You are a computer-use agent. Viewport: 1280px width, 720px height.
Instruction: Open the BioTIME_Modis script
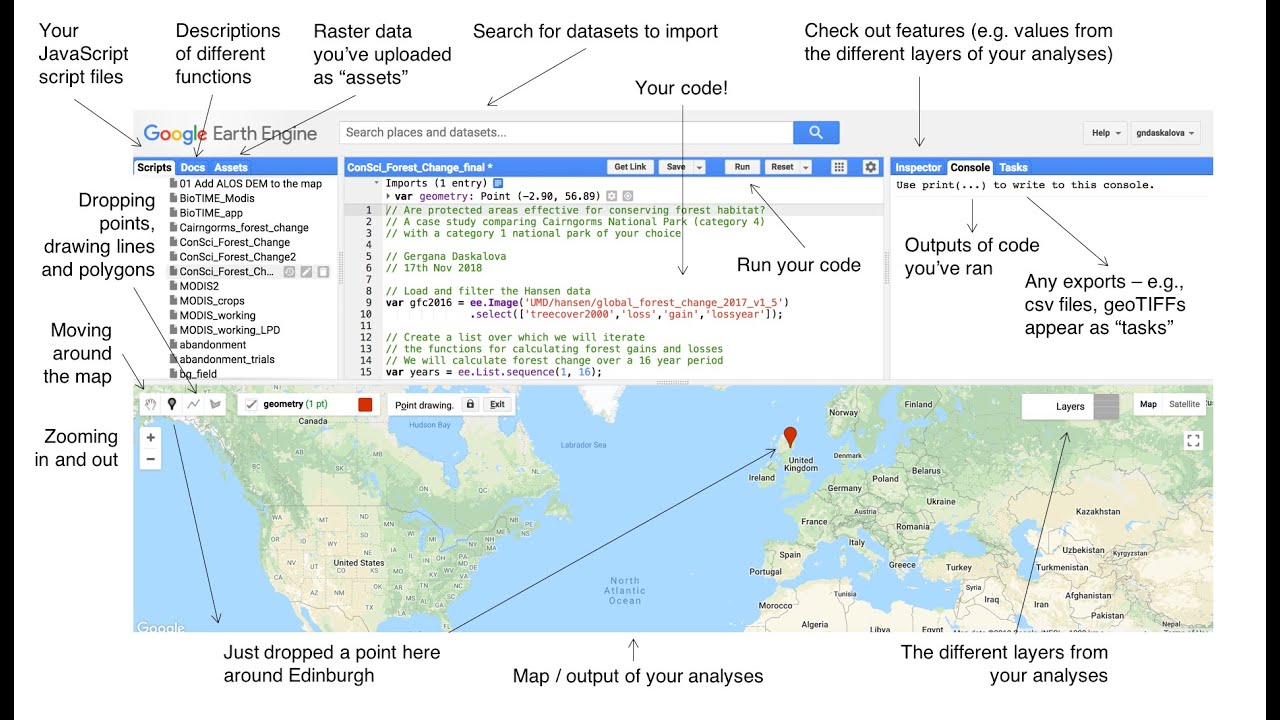pos(213,198)
